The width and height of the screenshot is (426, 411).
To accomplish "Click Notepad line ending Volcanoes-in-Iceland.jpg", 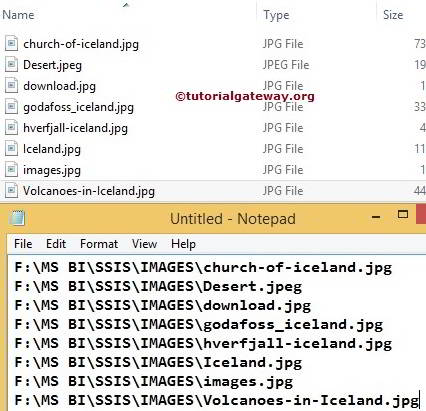I will 217,401.
